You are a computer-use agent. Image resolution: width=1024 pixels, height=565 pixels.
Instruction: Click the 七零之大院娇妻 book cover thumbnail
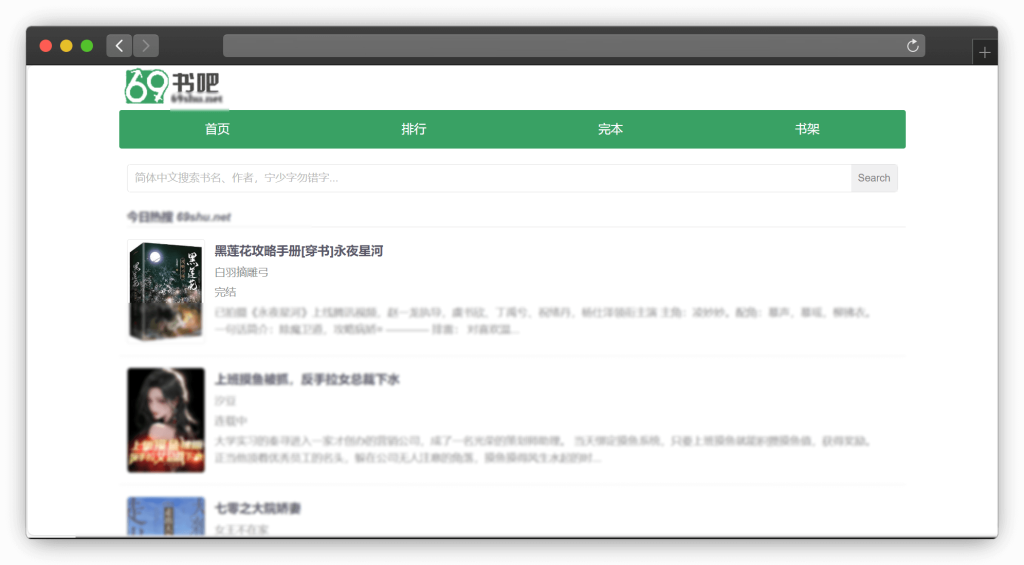[166, 517]
